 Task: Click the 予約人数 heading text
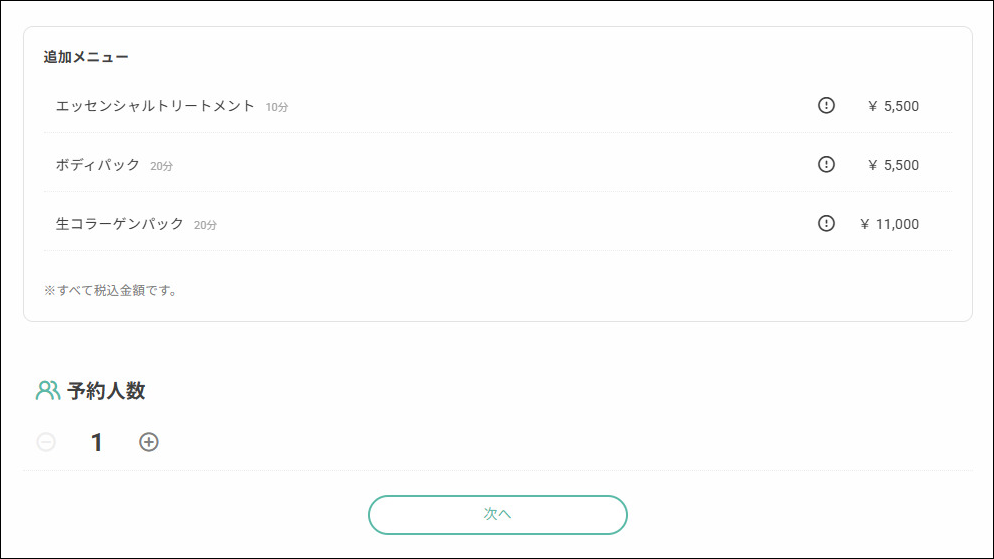[106, 390]
